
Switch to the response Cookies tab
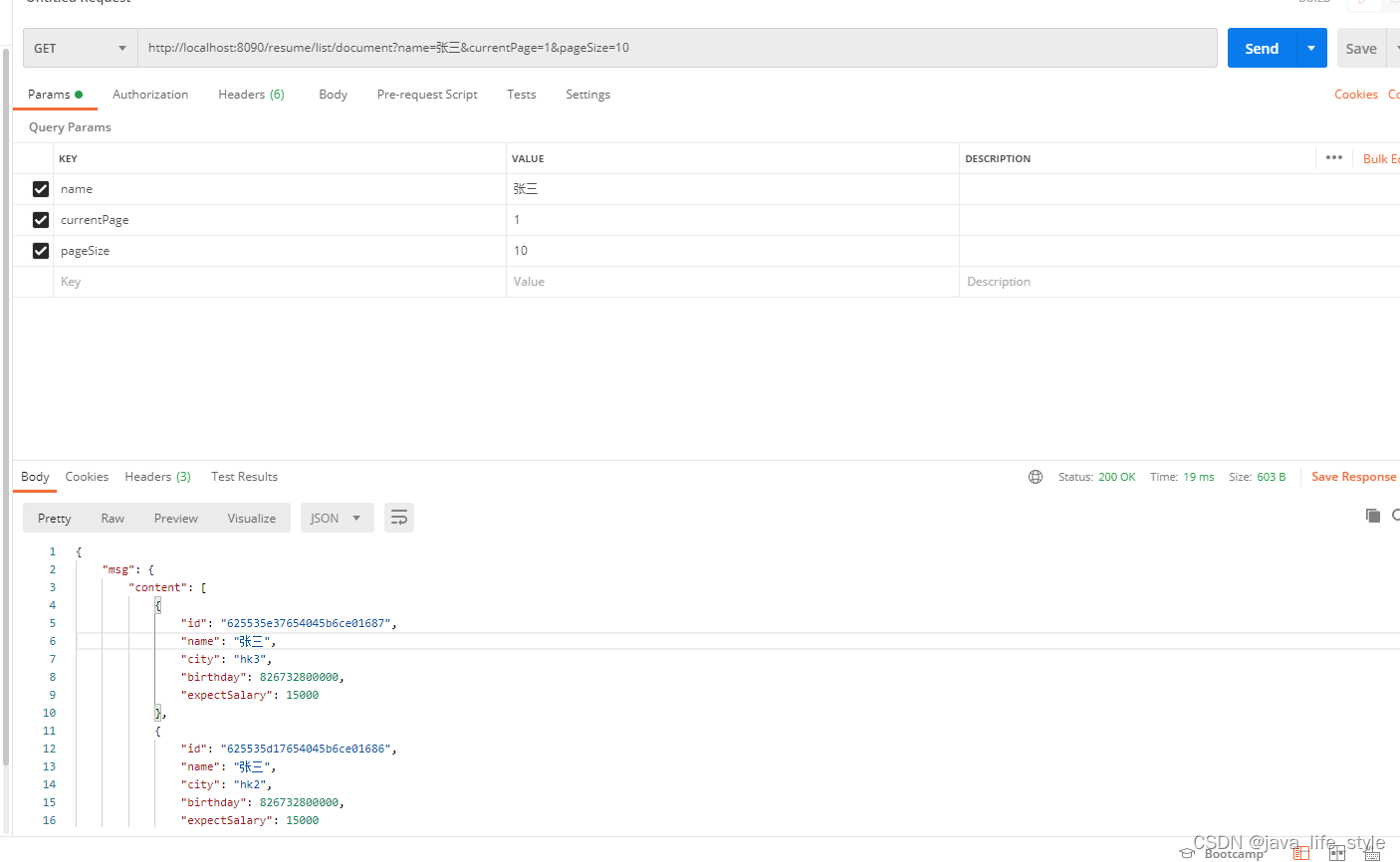coord(87,477)
